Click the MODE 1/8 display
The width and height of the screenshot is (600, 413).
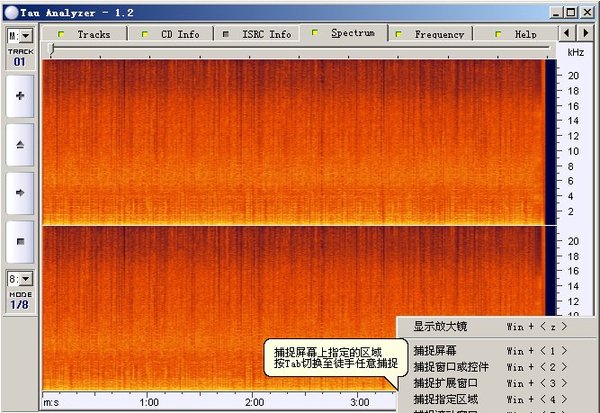coord(20,300)
